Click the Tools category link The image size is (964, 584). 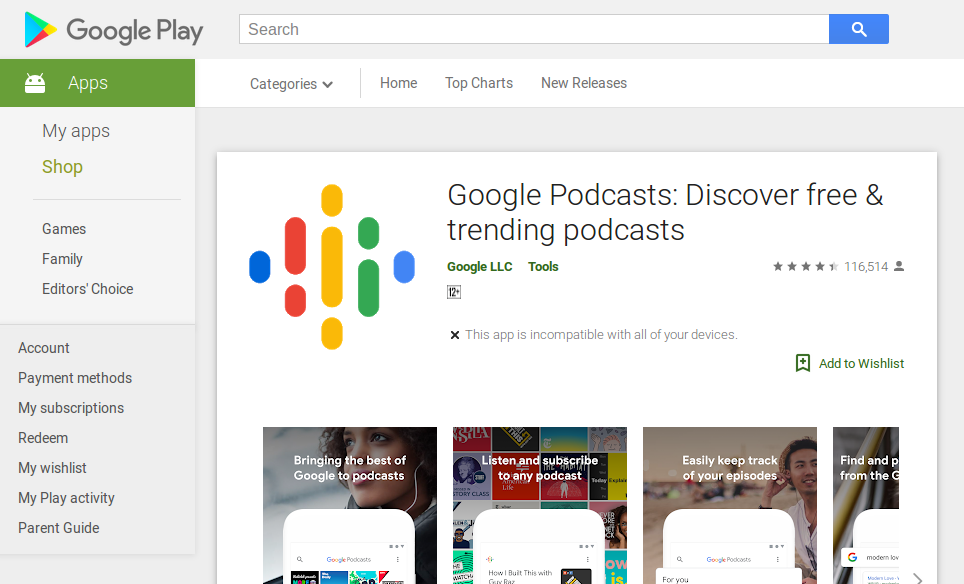[x=543, y=267]
